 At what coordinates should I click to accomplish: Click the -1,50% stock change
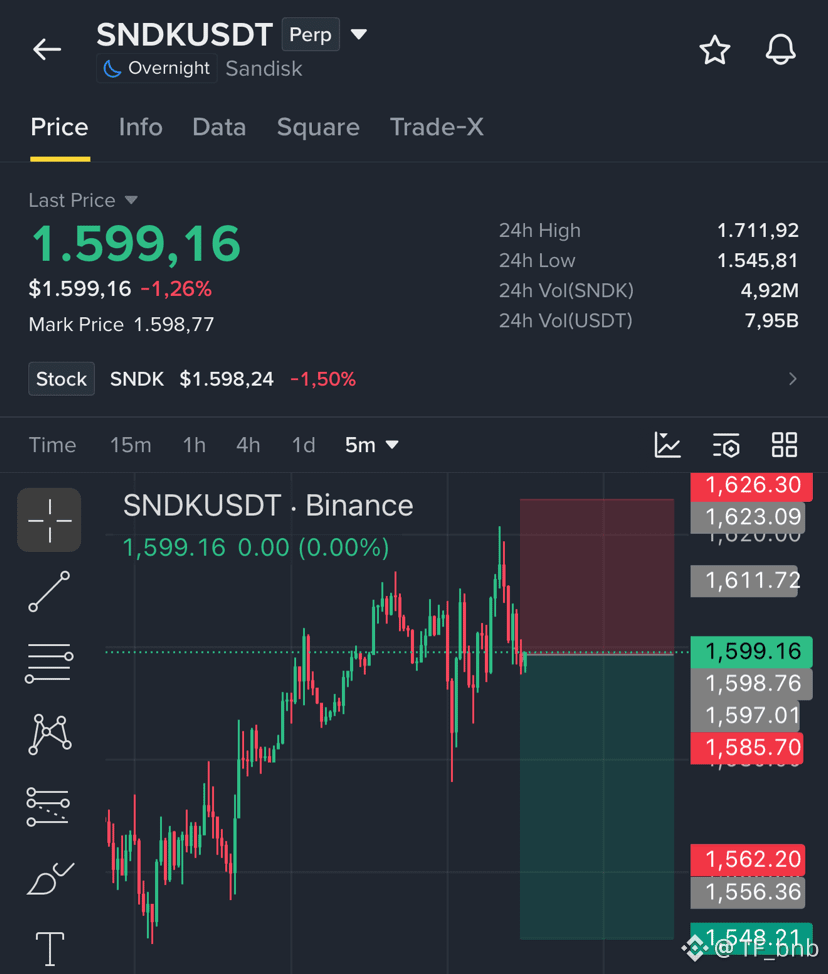point(323,379)
